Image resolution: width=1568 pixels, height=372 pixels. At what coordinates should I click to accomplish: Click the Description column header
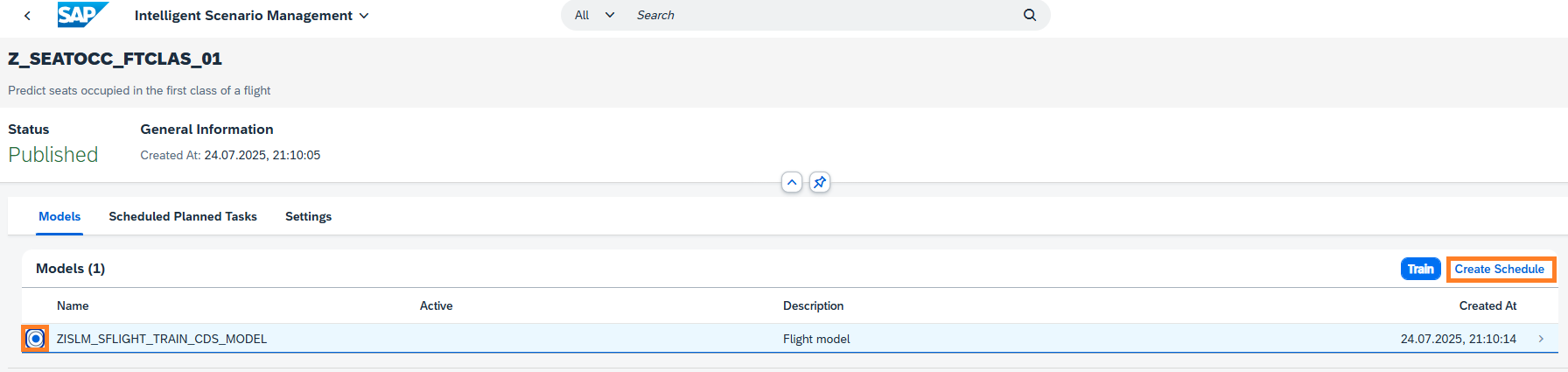pyautogui.click(x=813, y=305)
